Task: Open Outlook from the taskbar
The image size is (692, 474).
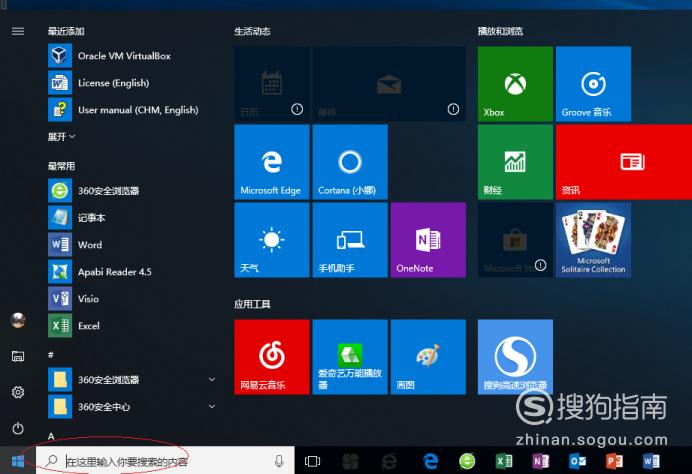Action: point(577,462)
